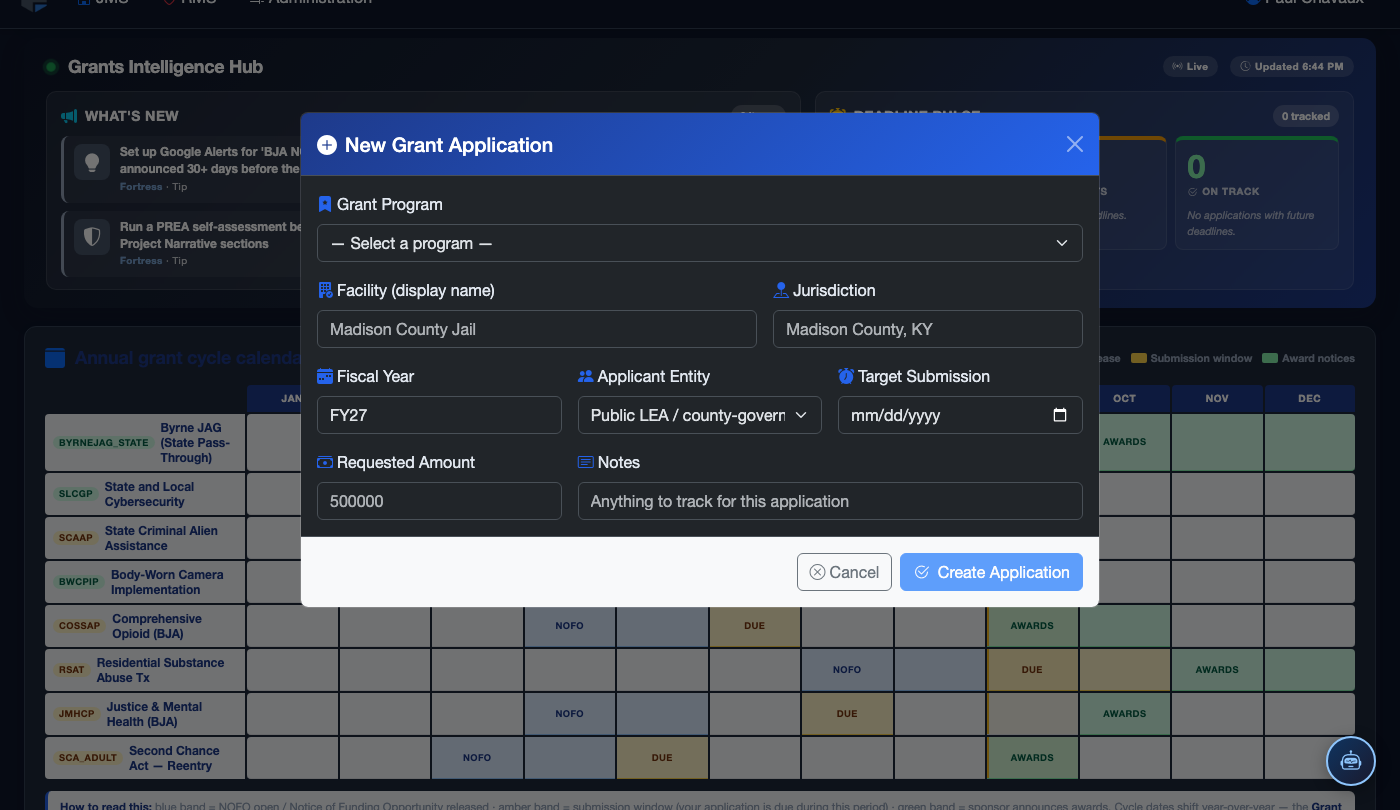Click the building icon beside Facility label

click(x=325, y=290)
